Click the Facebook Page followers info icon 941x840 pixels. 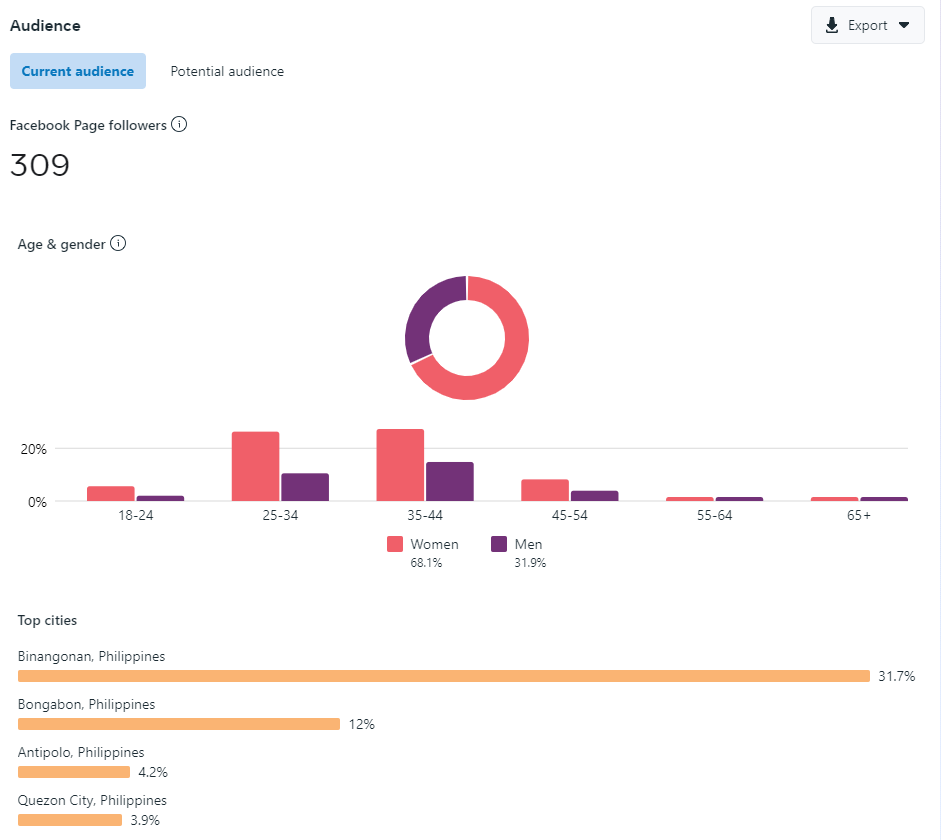tap(179, 124)
